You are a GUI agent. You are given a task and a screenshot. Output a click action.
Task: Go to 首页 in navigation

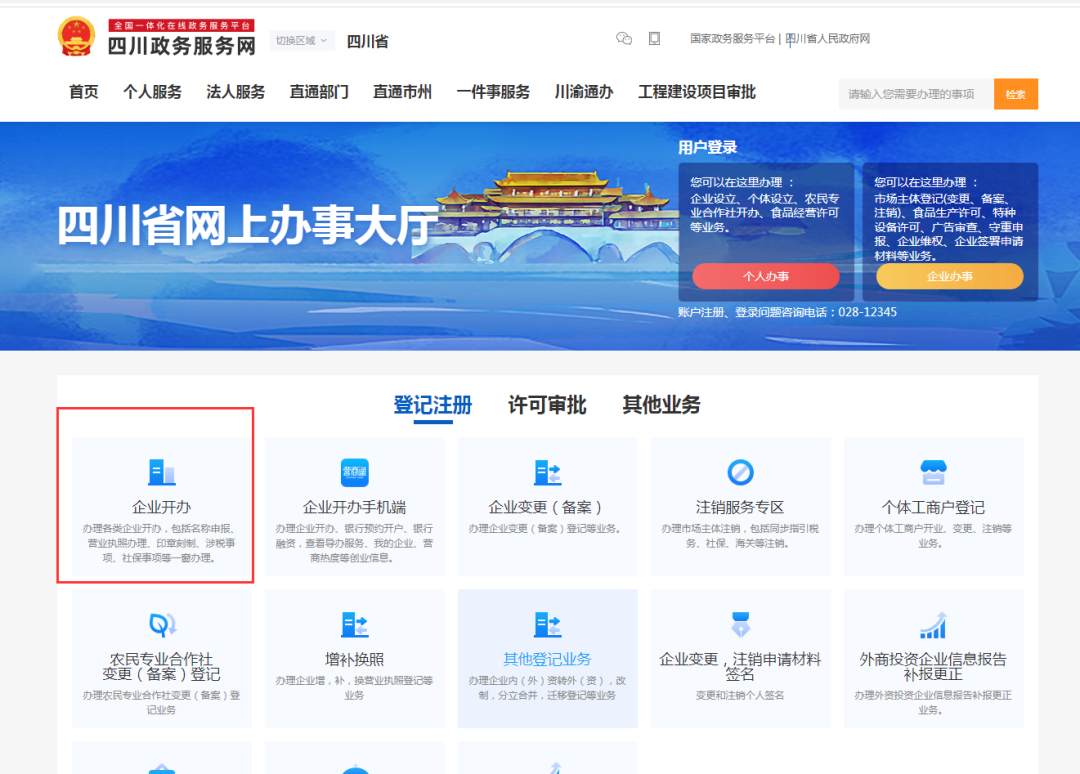pyautogui.click(x=83, y=92)
